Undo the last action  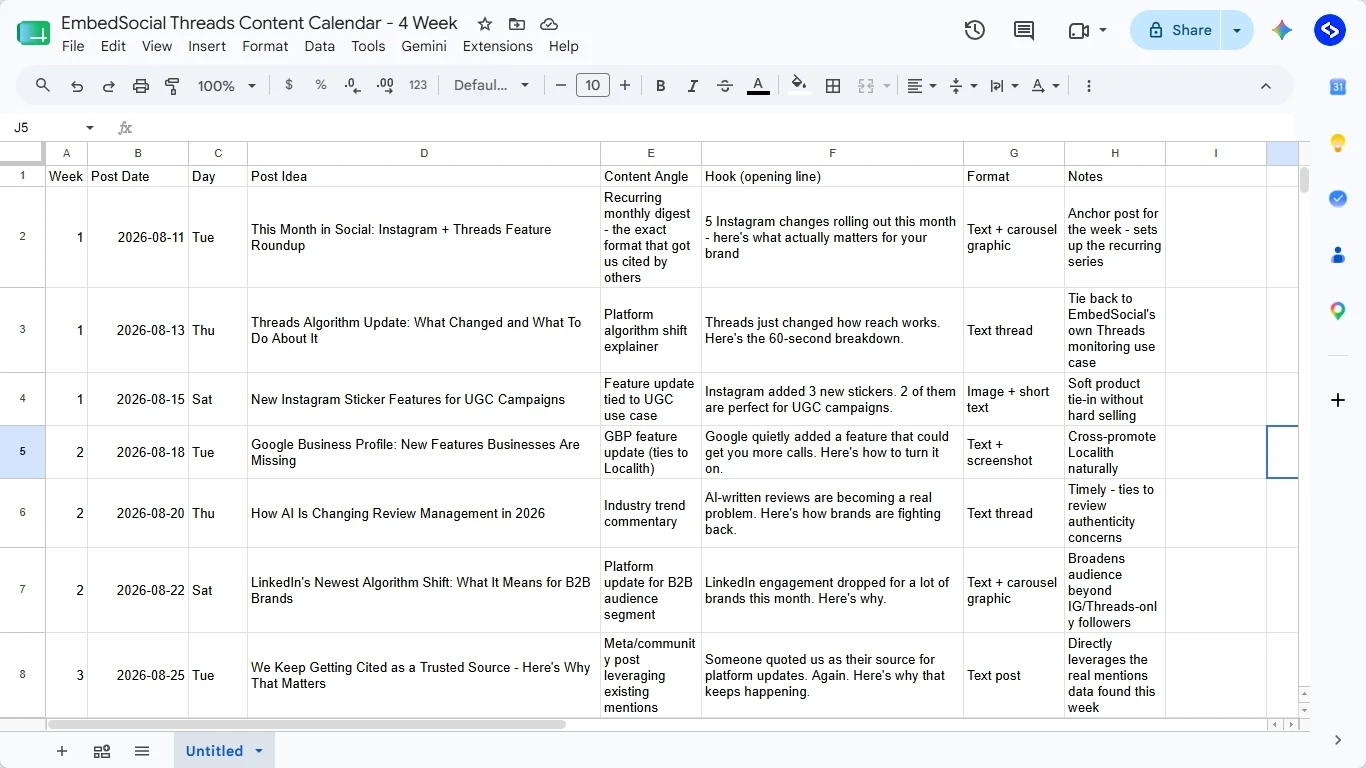coord(77,86)
